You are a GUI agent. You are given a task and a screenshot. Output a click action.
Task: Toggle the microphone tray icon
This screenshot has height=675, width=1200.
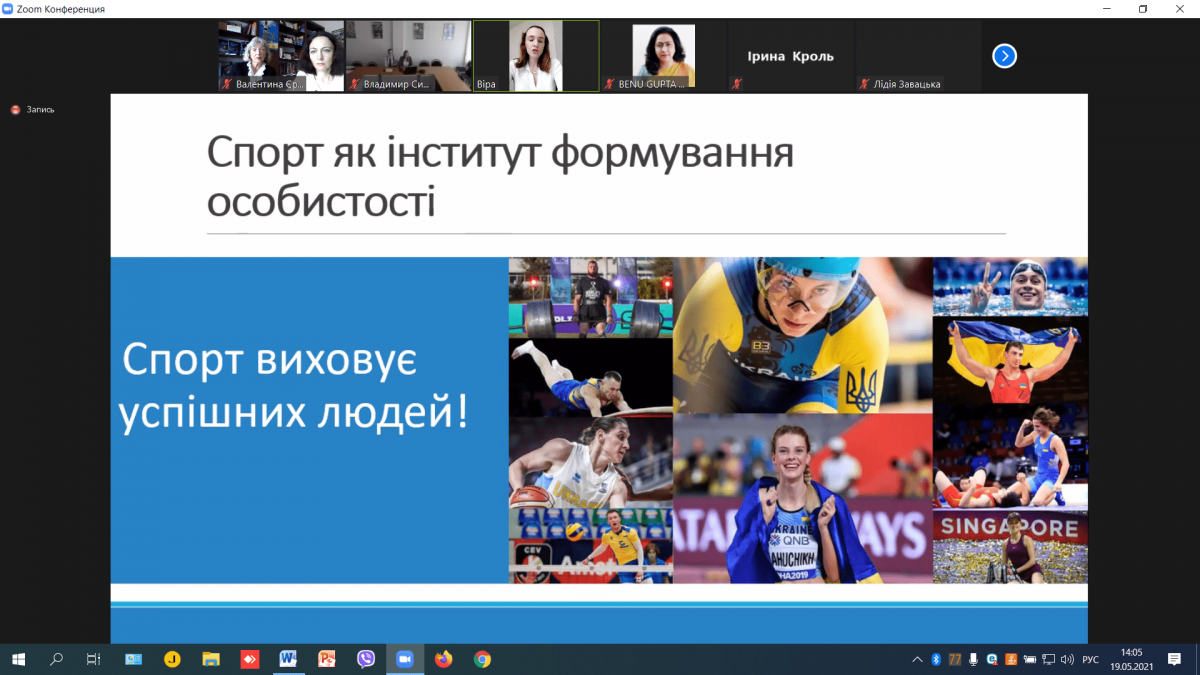click(x=973, y=659)
